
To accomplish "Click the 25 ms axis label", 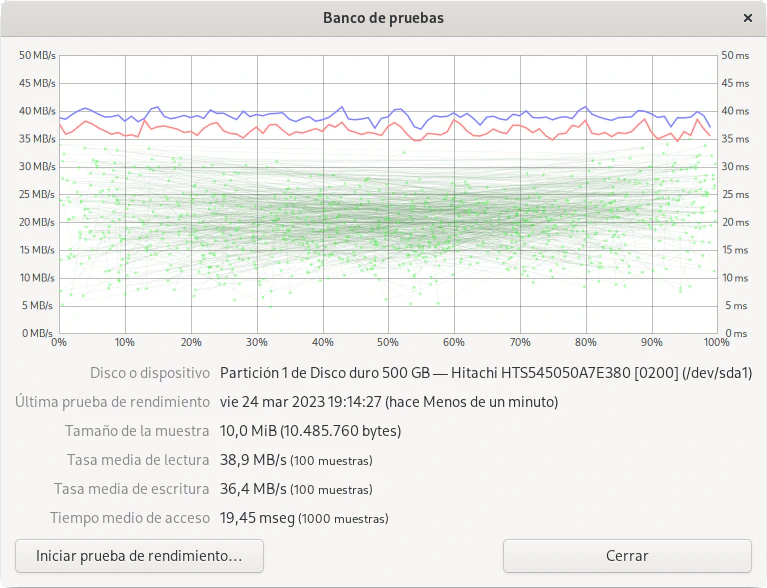I will click(734, 194).
